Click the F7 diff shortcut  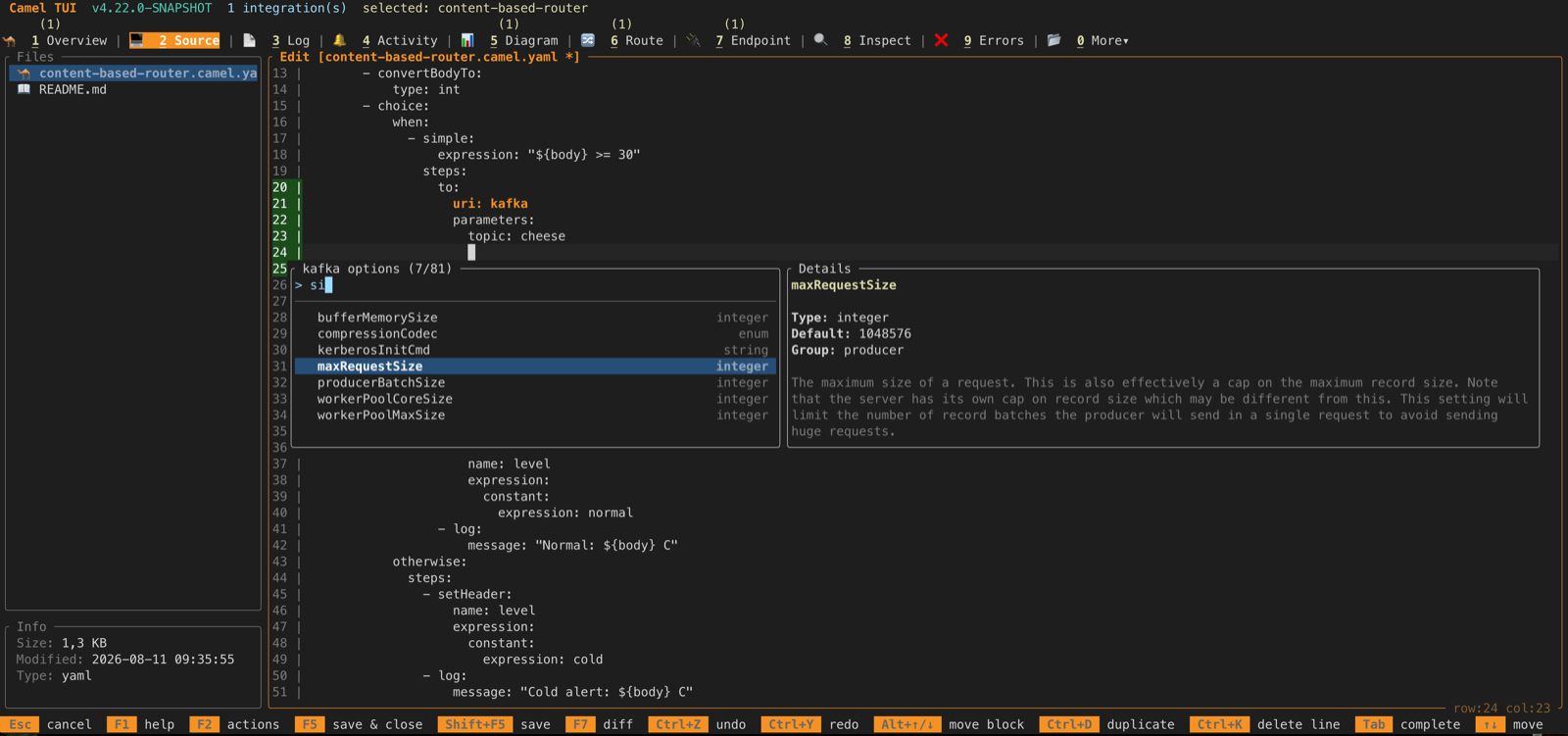pos(600,725)
